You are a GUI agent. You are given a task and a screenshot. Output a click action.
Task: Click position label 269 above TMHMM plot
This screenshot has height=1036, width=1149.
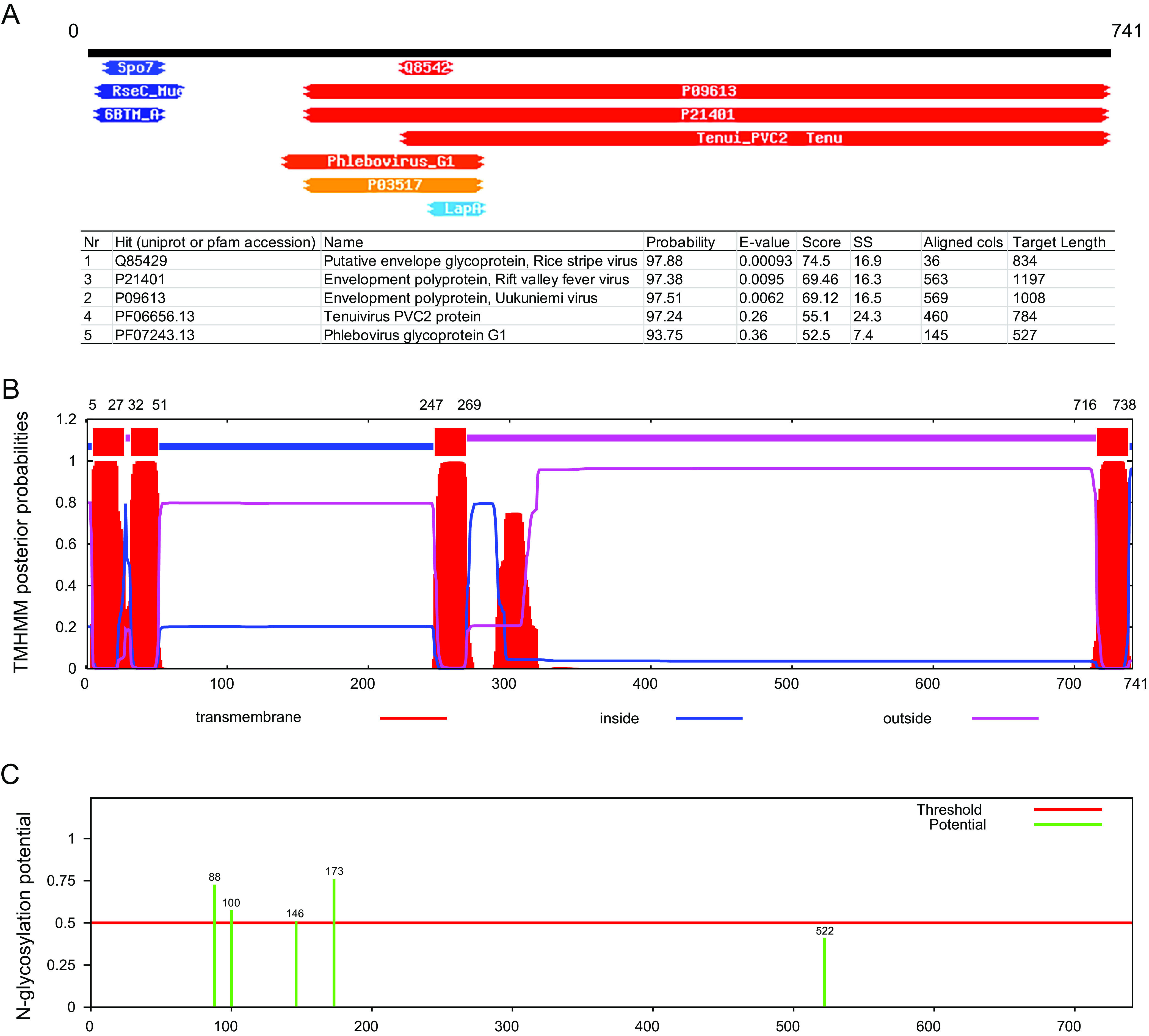(469, 405)
